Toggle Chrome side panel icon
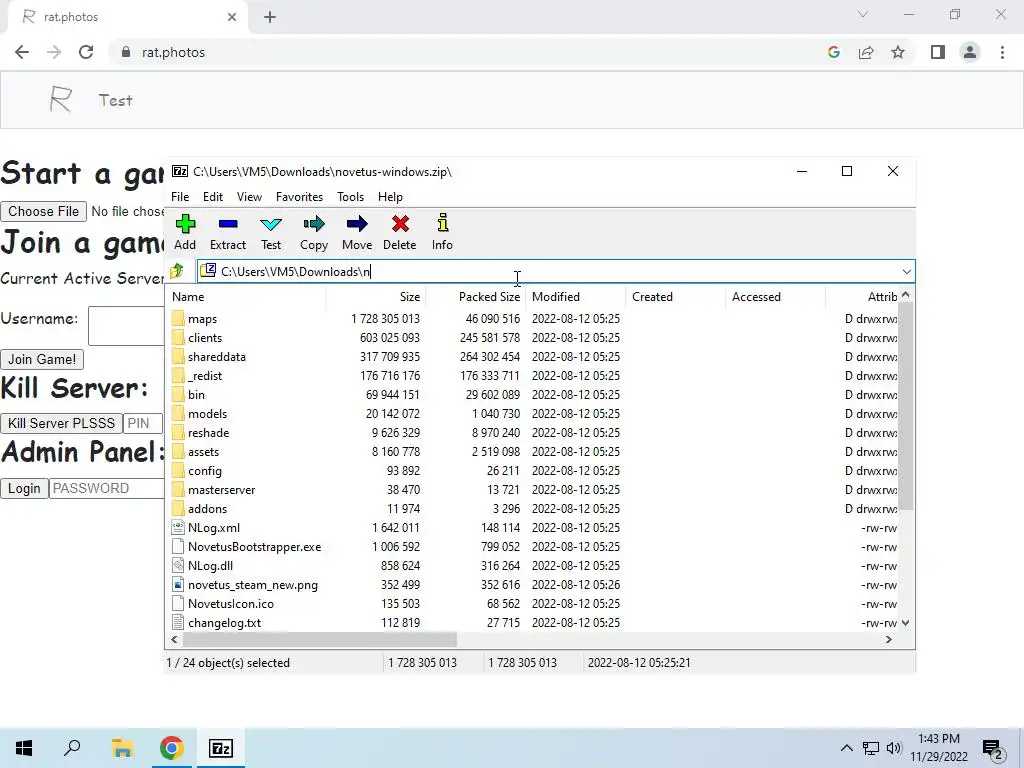The height and width of the screenshot is (768, 1024). (x=938, y=52)
